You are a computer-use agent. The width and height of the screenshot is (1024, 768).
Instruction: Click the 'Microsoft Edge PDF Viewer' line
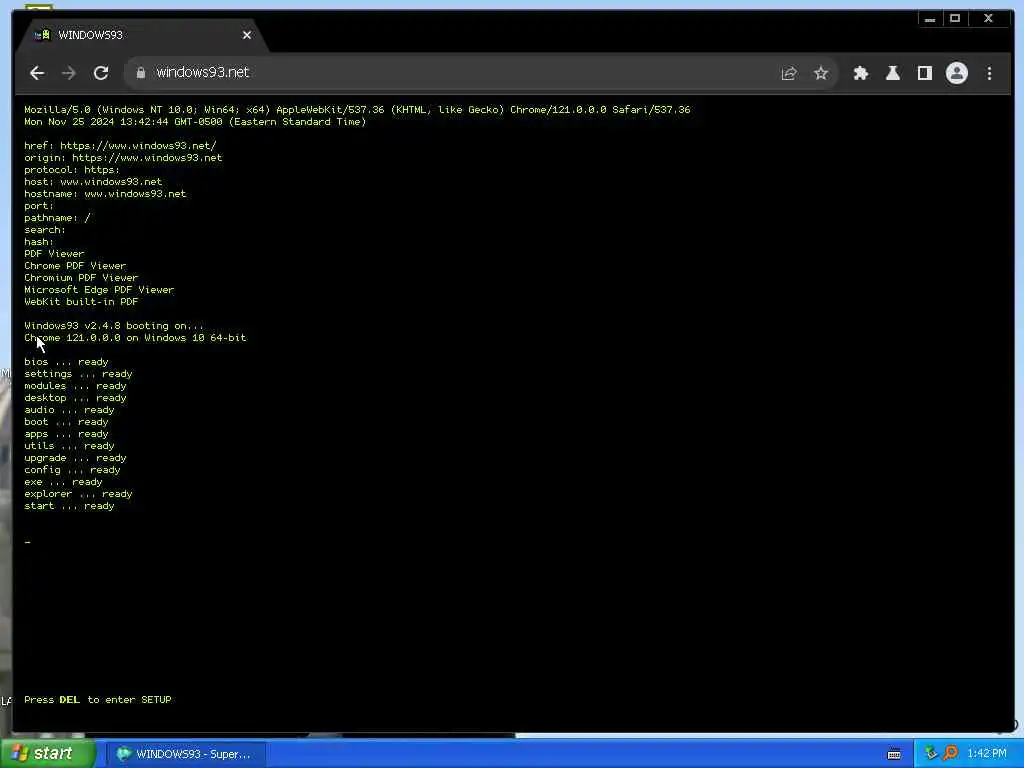tap(99, 289)
